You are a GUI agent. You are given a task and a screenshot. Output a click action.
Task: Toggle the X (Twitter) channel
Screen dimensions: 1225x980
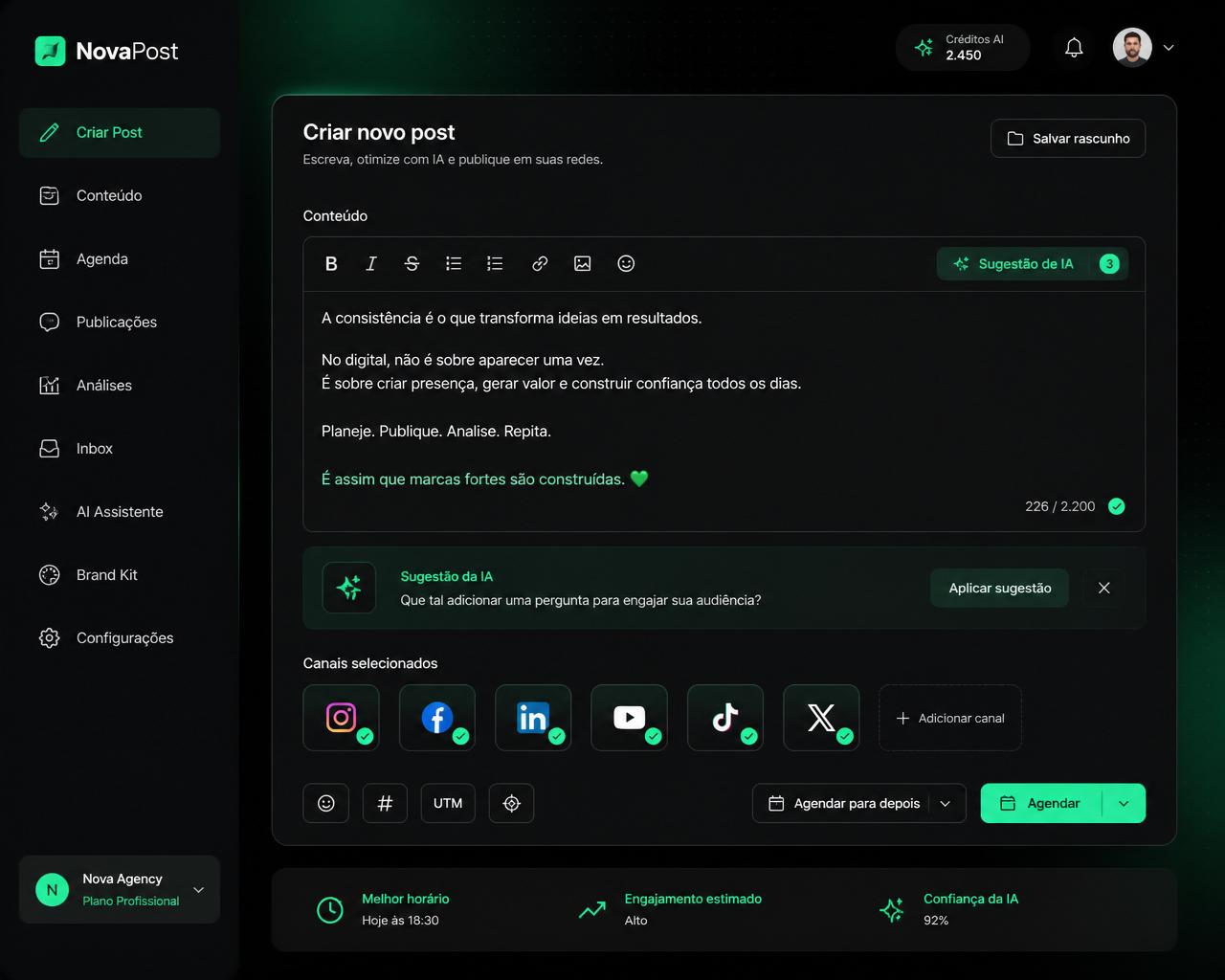[821, 718]
